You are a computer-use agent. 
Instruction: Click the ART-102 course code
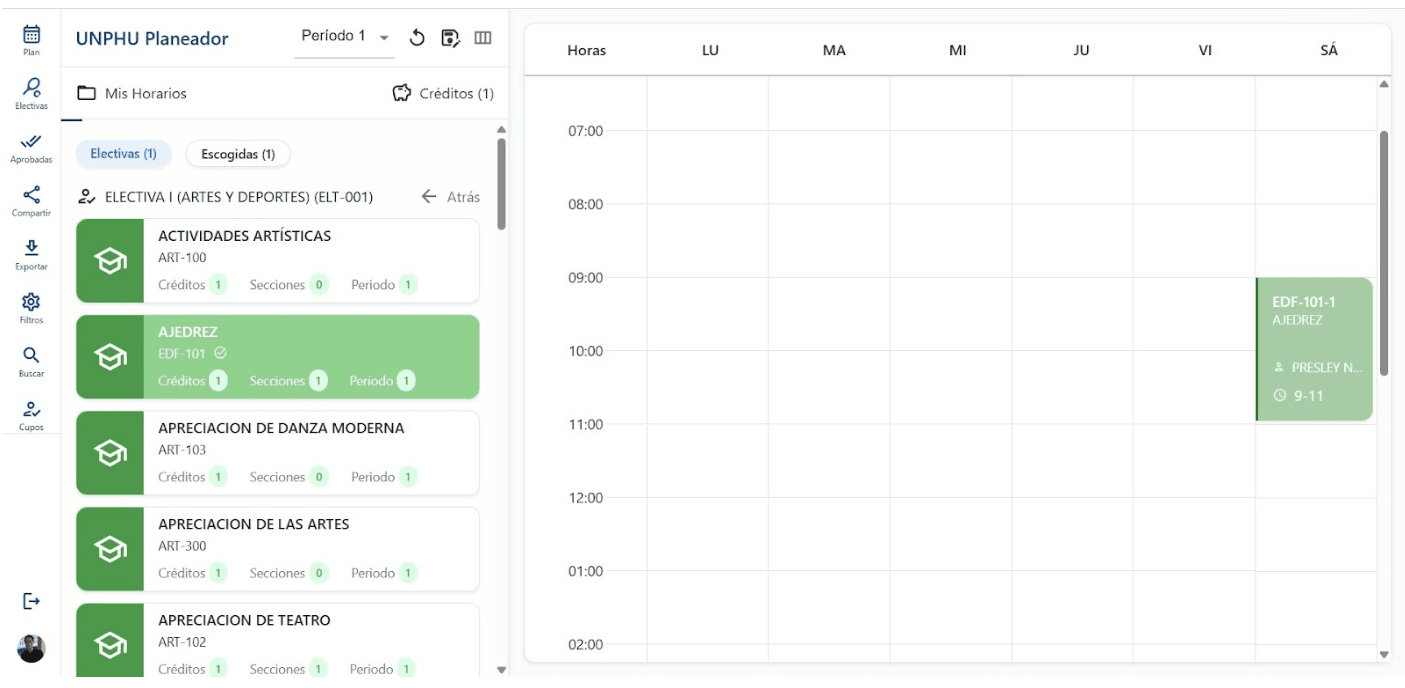(x=182, y=642)
